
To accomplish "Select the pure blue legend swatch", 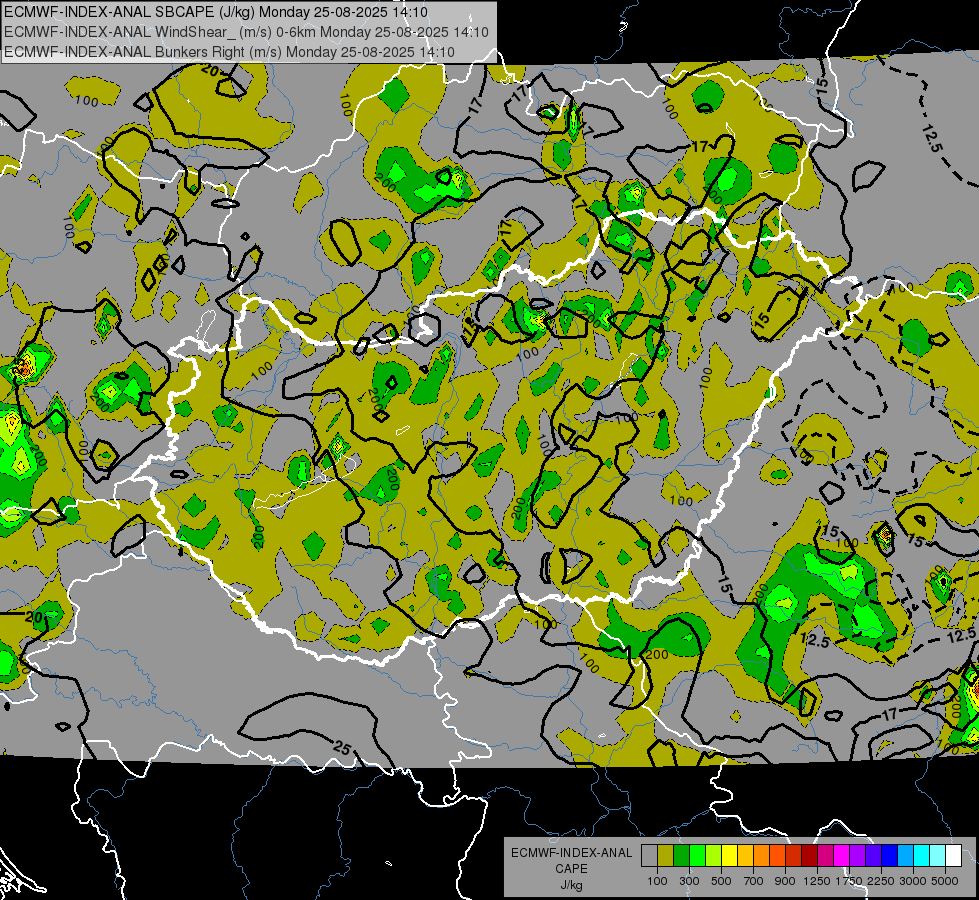I will pos(889,856).
